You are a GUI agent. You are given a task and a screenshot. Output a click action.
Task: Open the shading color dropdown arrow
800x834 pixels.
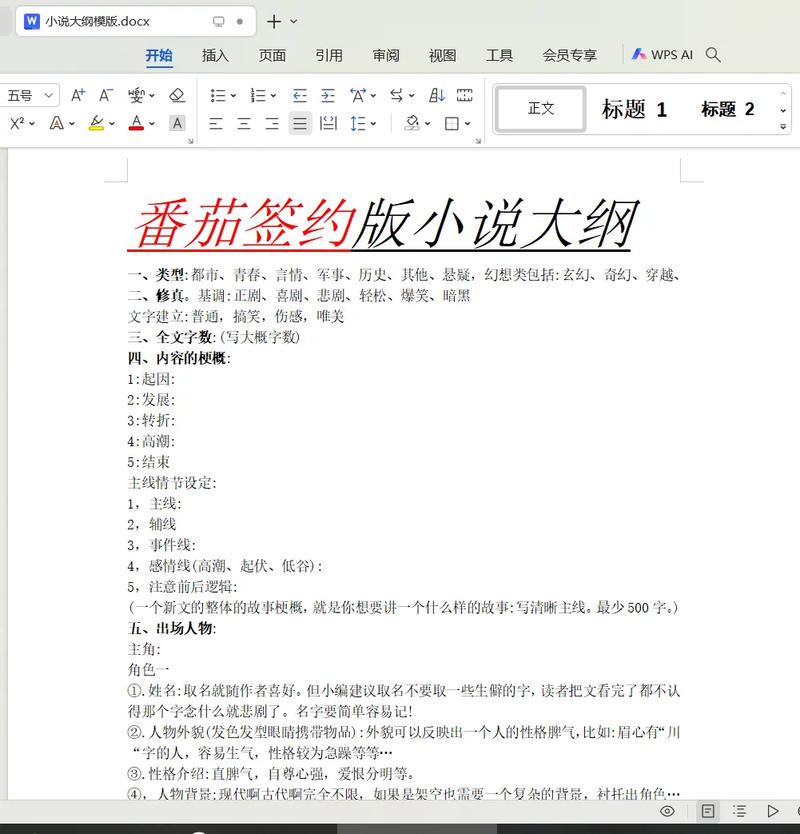427,124
